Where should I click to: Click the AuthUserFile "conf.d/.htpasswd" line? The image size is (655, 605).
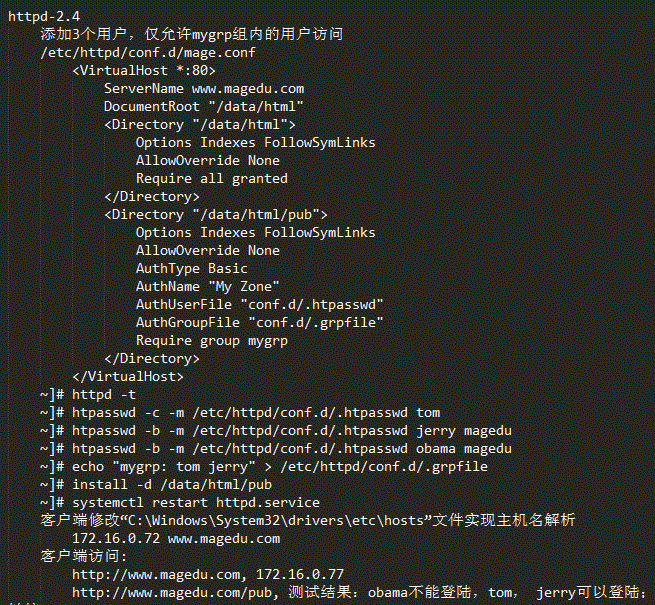tap(259, 305)
